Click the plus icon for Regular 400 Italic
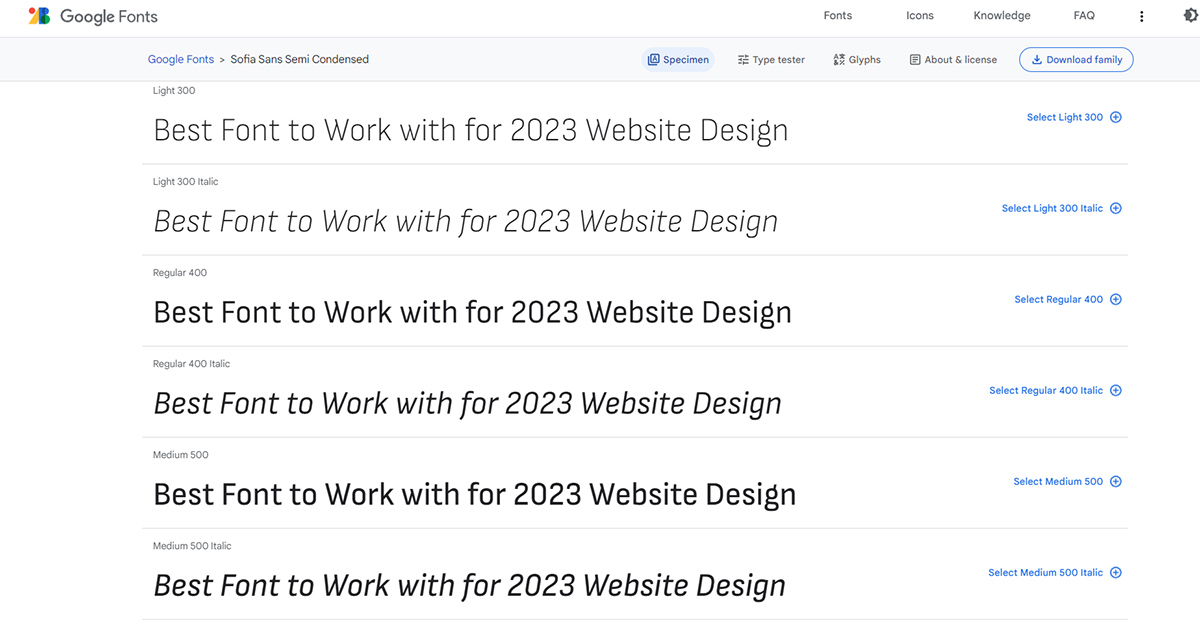This screenshot has width=1200, height=630. click(x=1116, y=390)
